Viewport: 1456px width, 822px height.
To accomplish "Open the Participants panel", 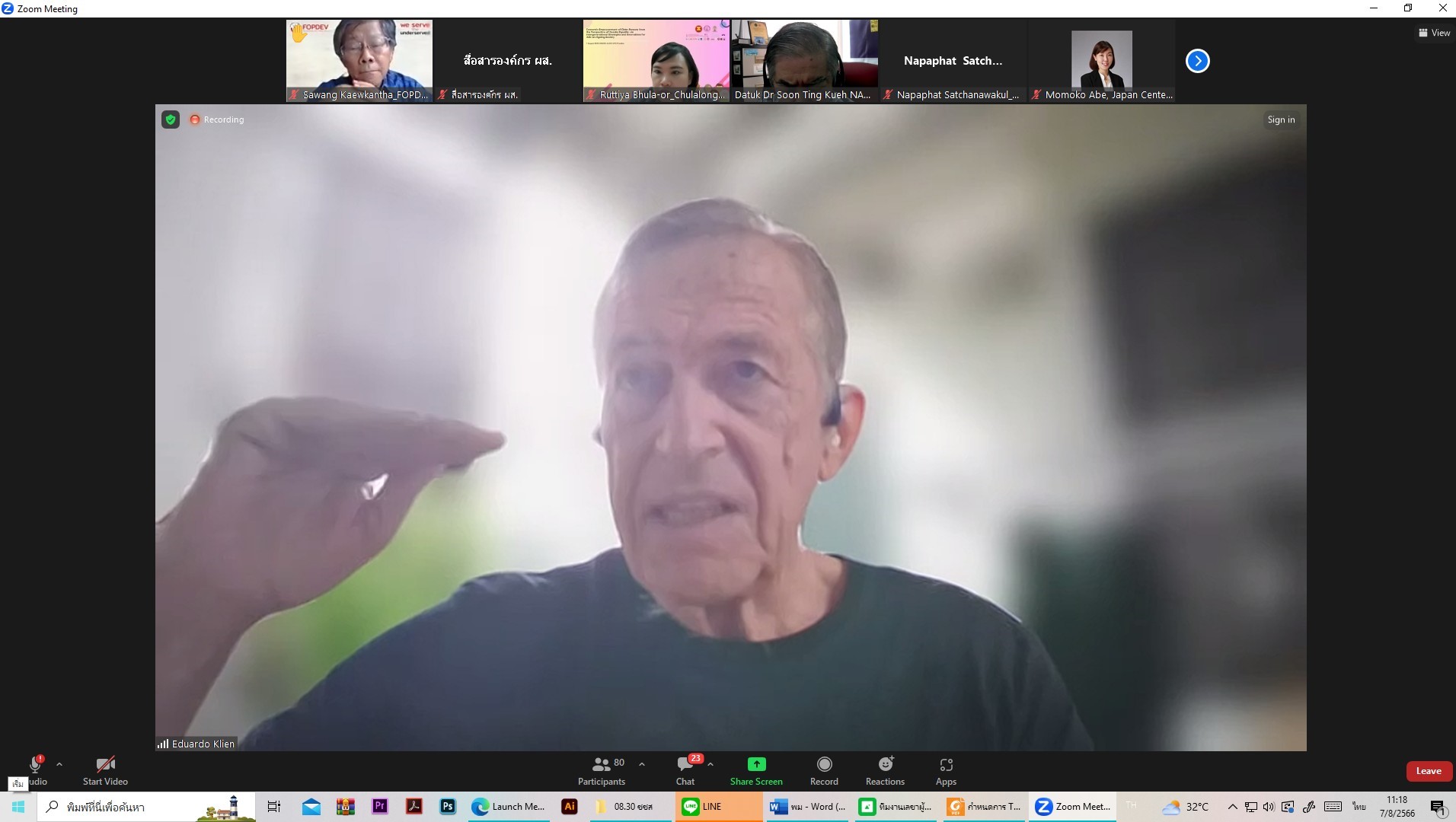I will coord(602,770).
